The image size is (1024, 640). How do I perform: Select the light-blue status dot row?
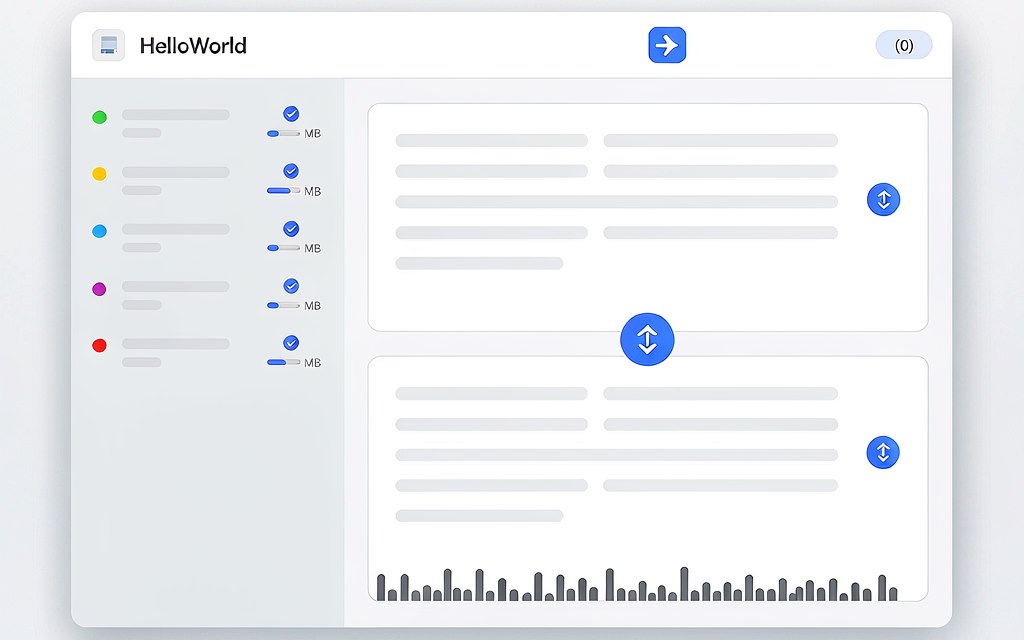(206, 238)
